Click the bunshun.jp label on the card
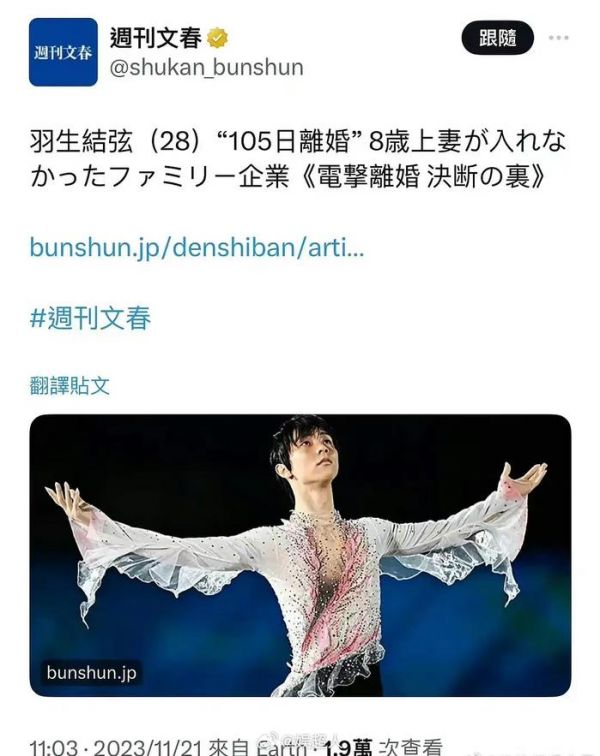 91,672
